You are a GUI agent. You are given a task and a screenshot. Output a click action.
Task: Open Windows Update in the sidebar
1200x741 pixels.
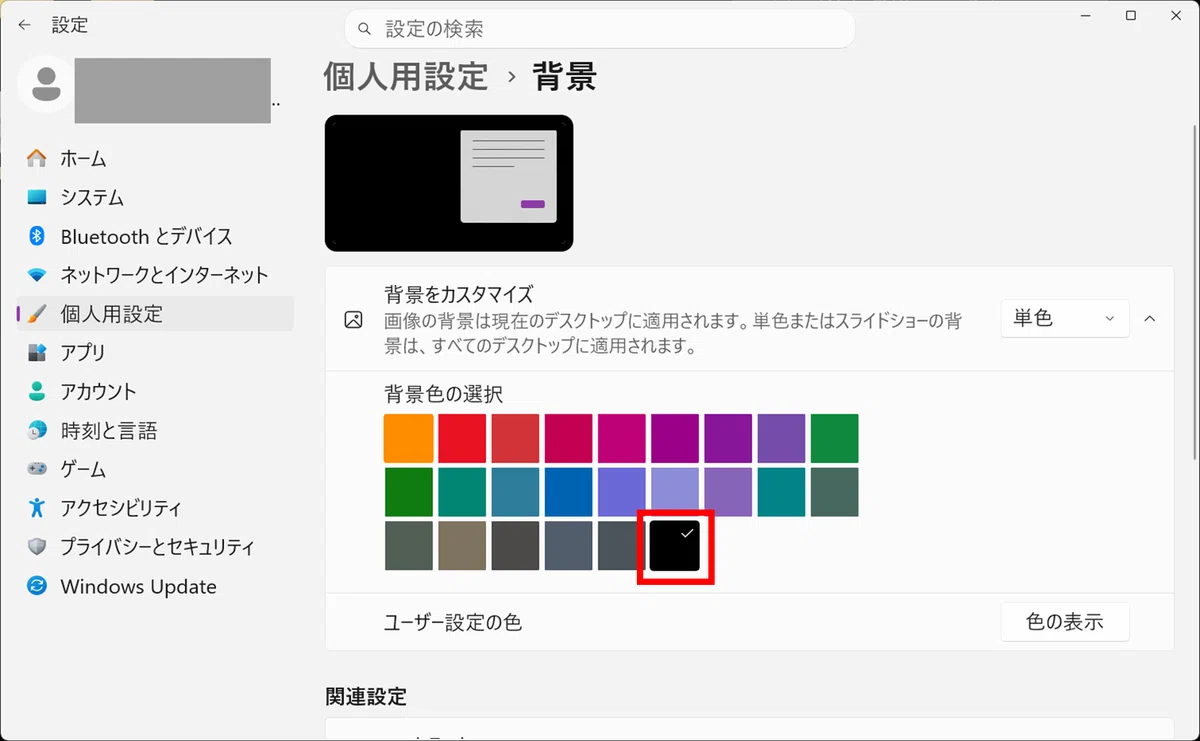(x=155, y=586)
